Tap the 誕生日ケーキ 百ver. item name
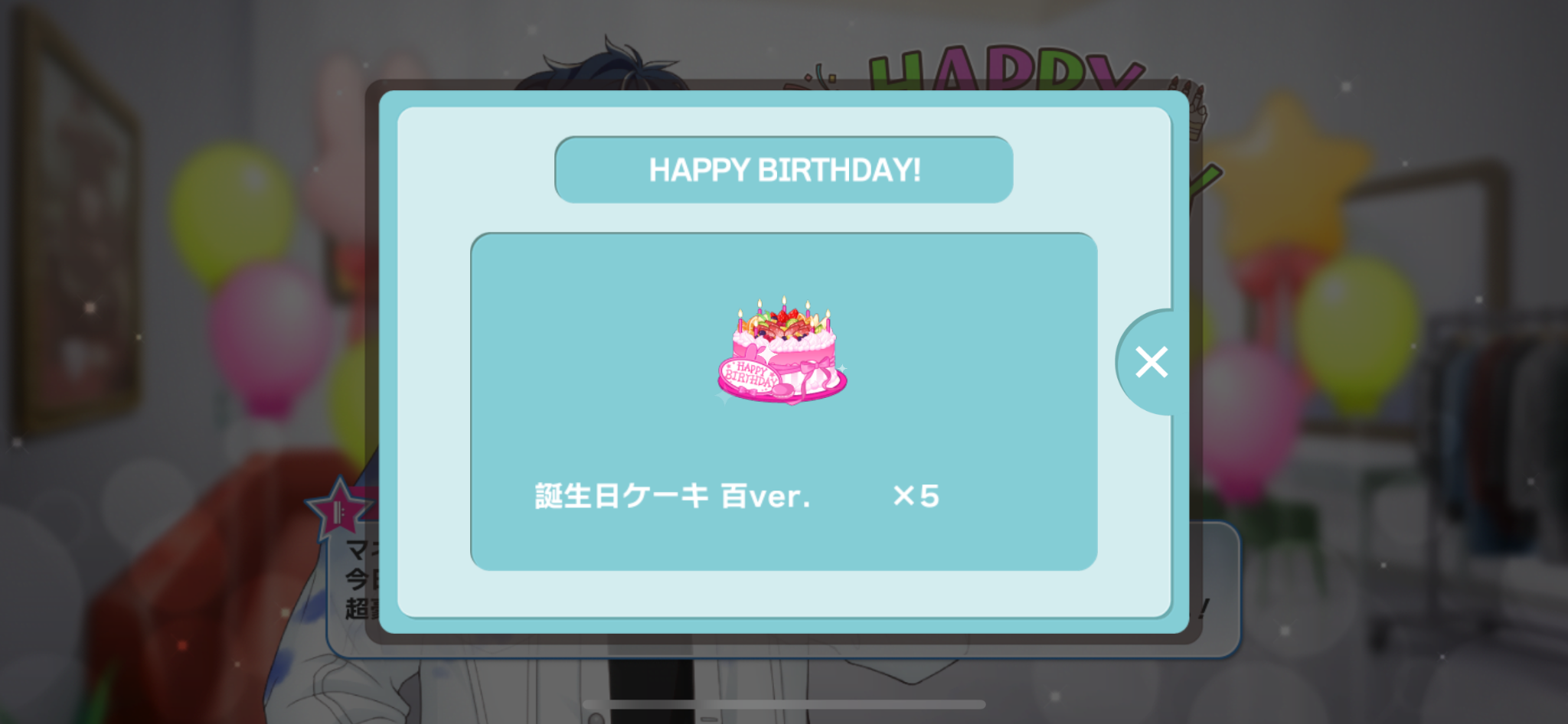Image resolution: width=1568 pixels, height=724 pixels. [x=672, y=496]
